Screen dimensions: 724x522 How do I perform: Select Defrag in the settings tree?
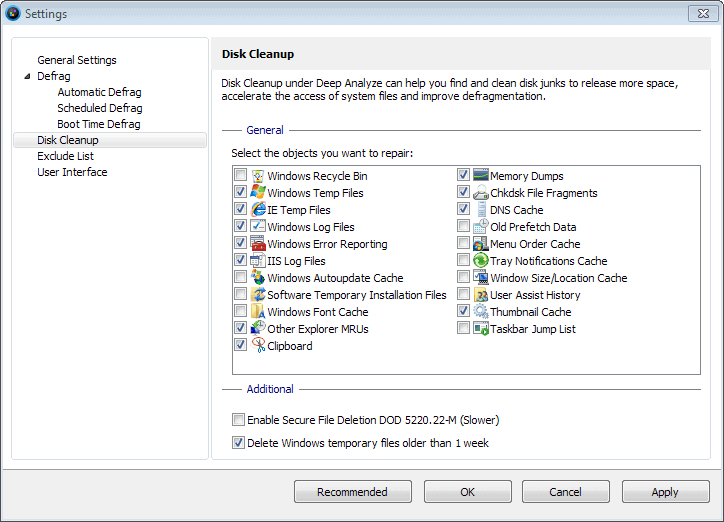click(x=54, y=76)
